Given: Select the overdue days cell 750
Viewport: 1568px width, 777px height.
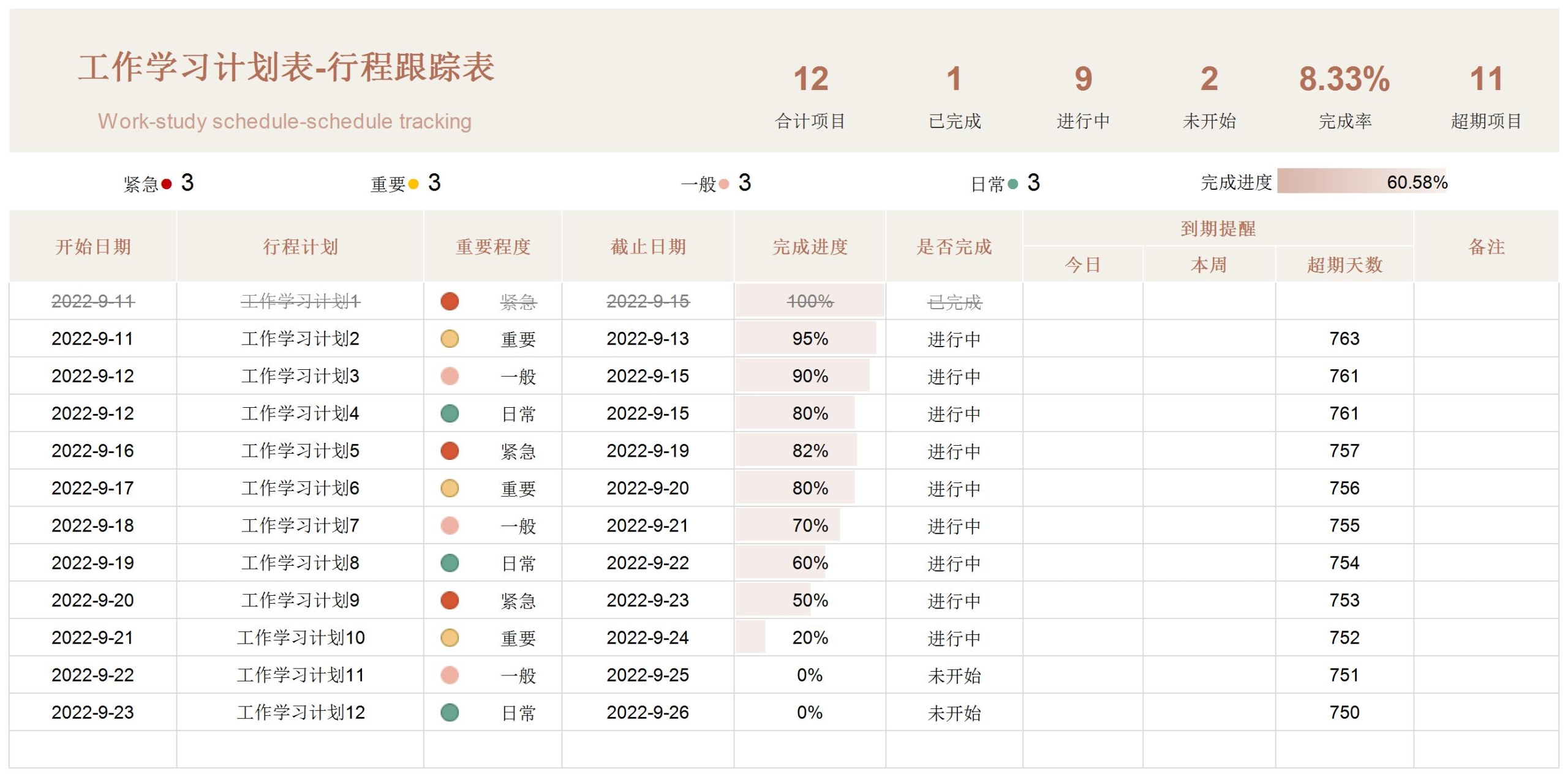Looking at the screenshot, I should pyautogui.click(x=1344, y=712).
